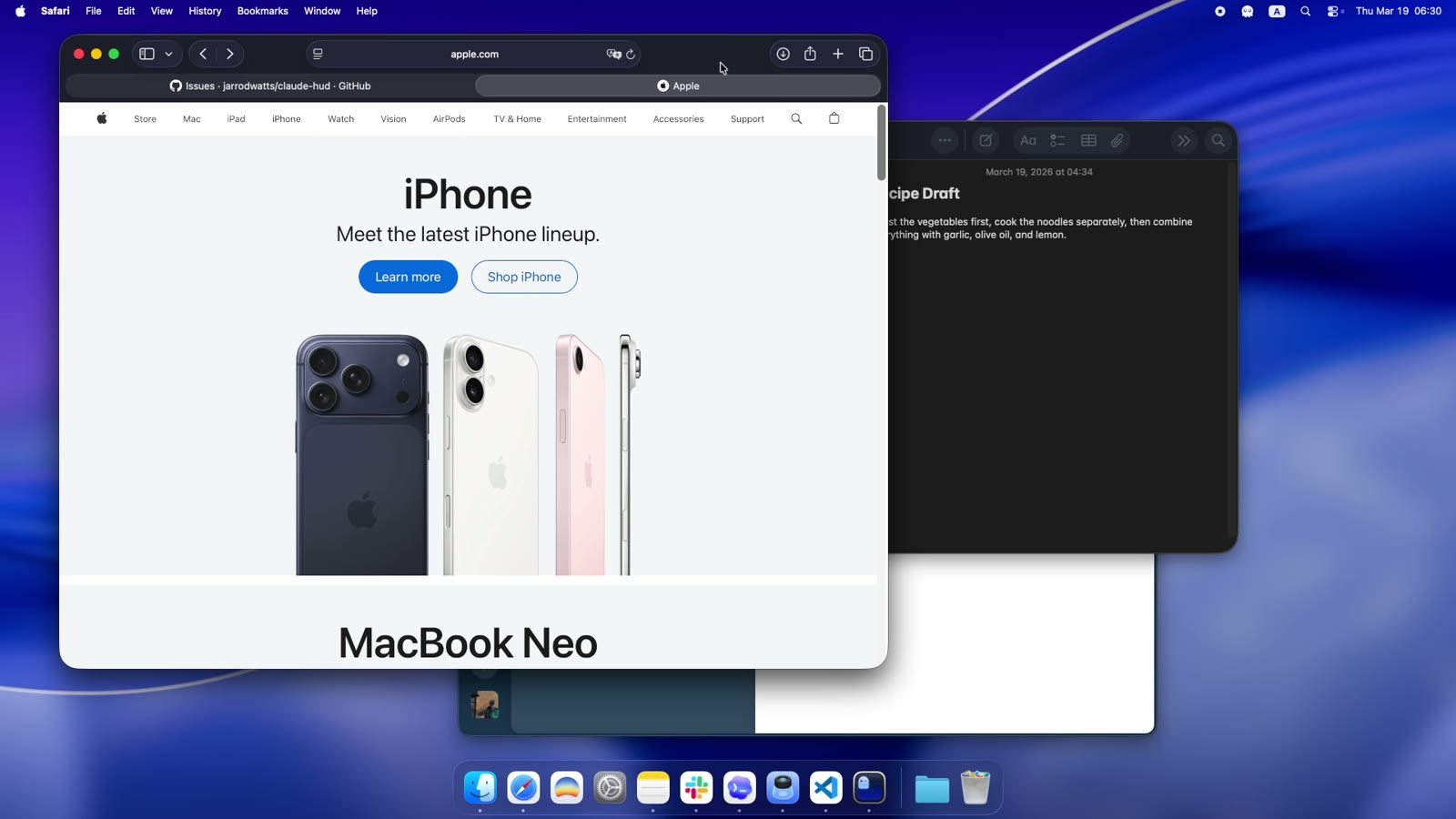Viewport: 1456px width, 819px height.
Task: Search apple.com with the magnifier icon
Action: click(796, 118)
